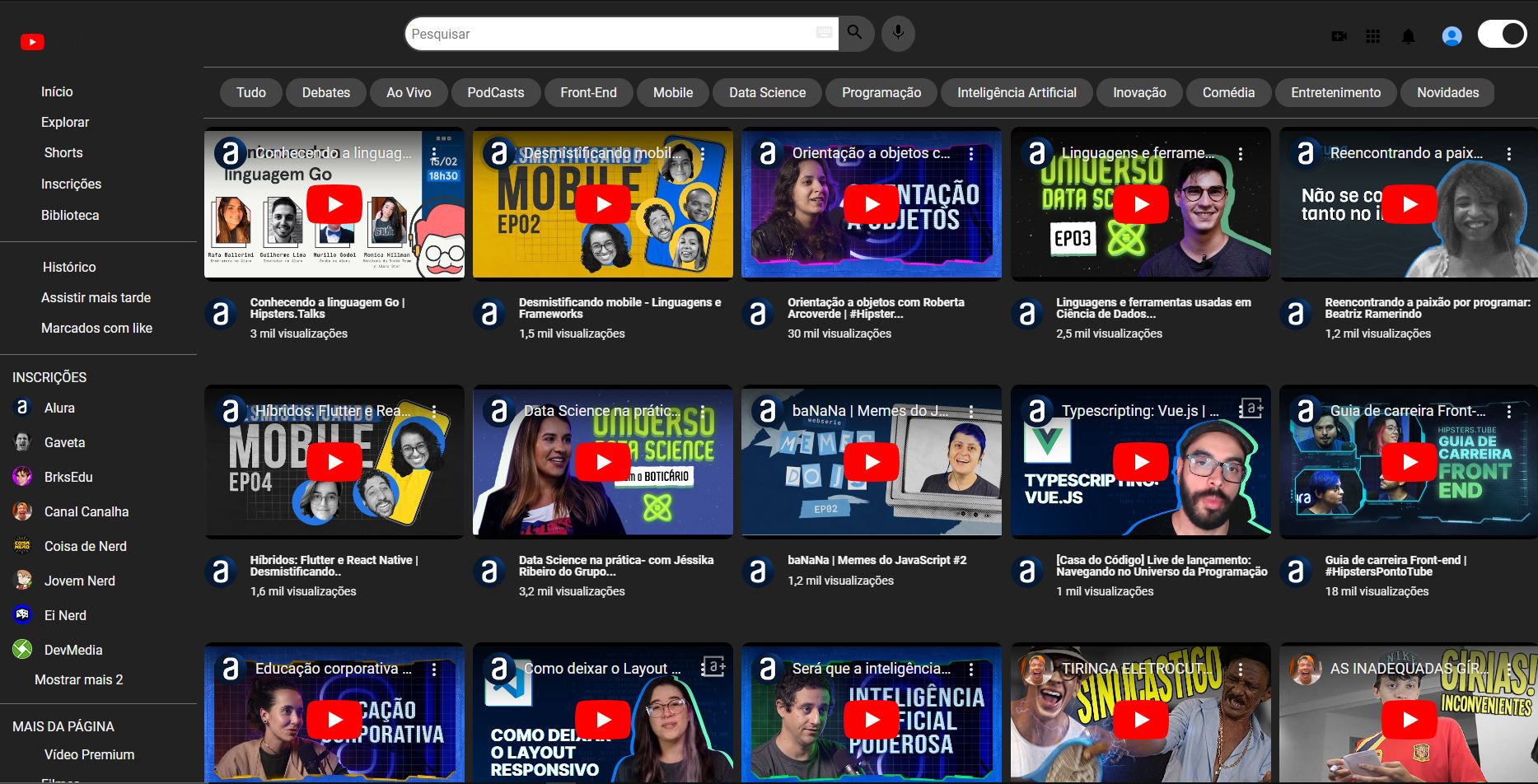
Task: Expand subscriptions with Mostrar mais 2
Action: click(x=78, y=679)
